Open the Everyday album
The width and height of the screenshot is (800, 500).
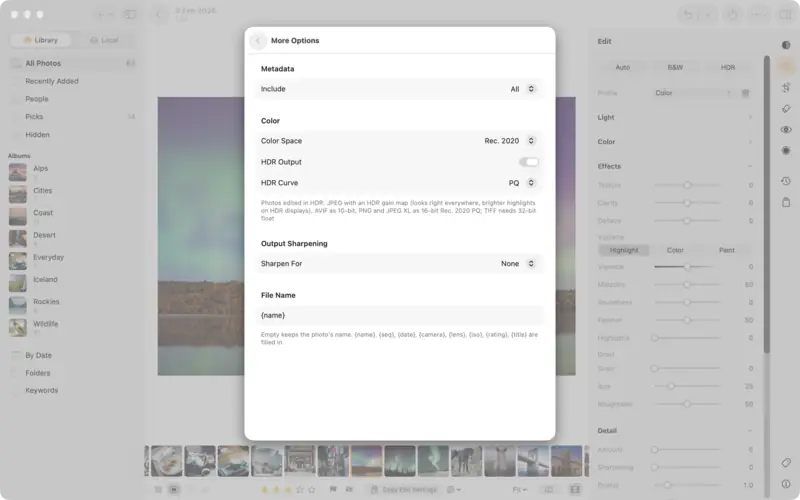click(x=72, y=261)
